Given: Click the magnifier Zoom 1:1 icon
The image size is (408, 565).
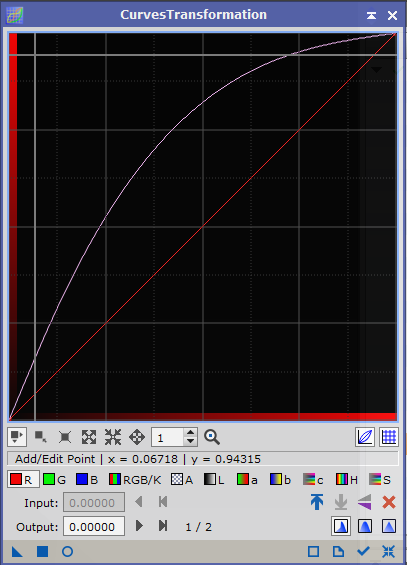Looking at the screenshot, I should [x=212, y=437].
